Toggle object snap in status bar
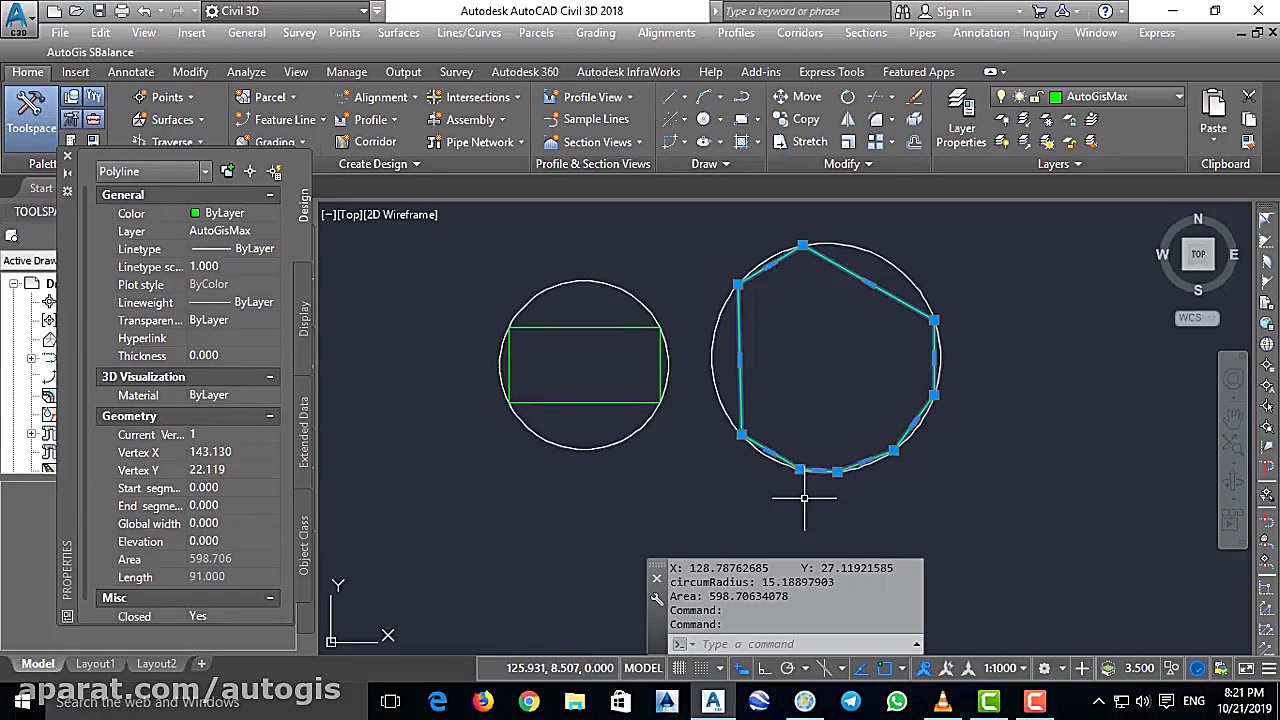 coord(885,668)
